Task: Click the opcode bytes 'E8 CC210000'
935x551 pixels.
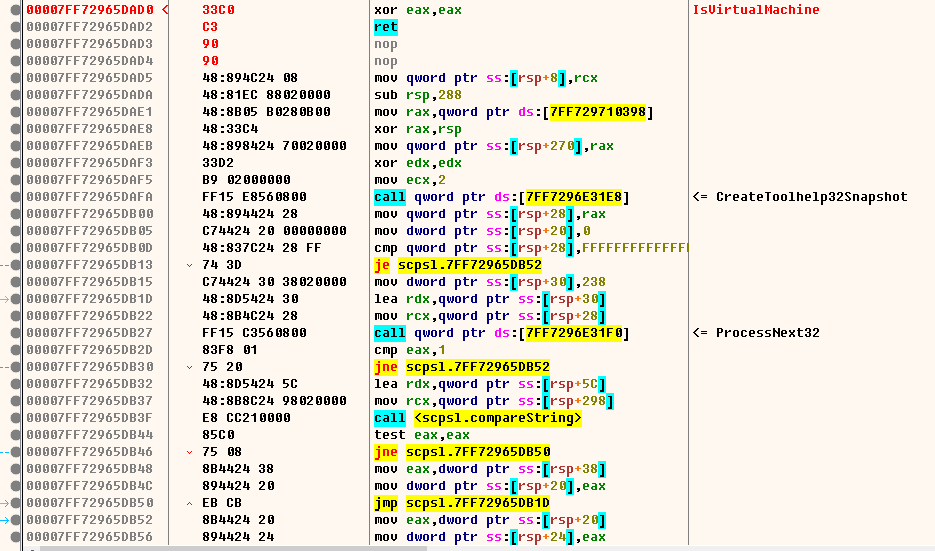Action: [246, 418]
